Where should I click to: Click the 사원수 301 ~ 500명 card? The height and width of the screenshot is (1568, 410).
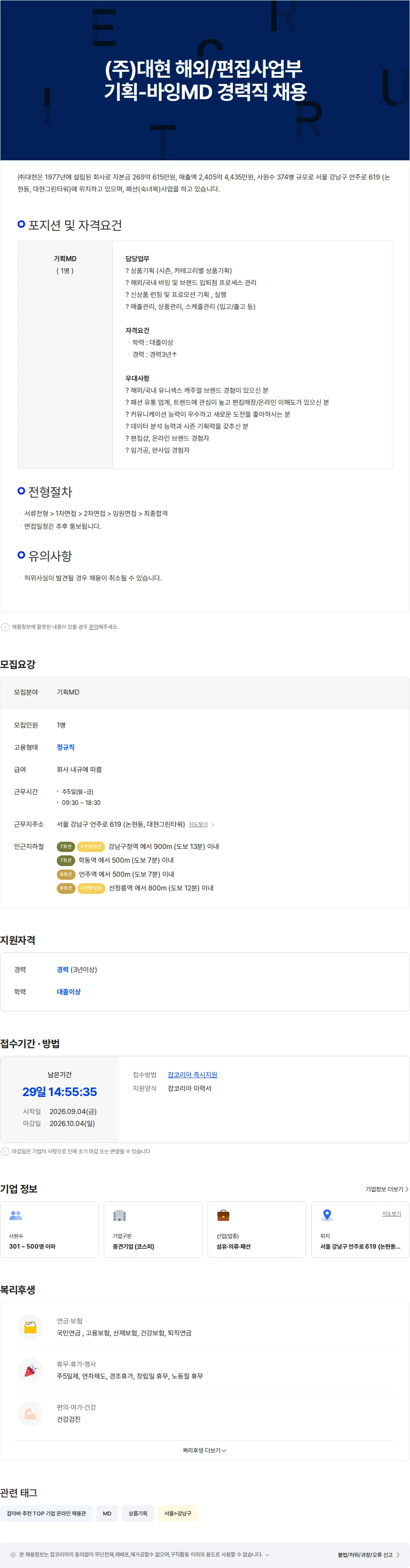click(49, 1229)
